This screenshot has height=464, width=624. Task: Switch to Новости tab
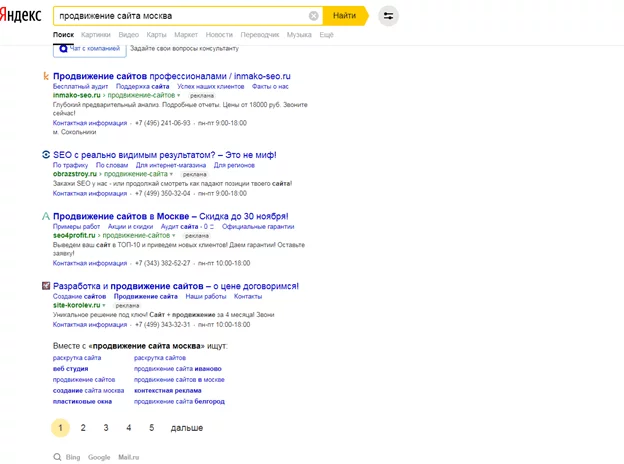point(219,35)
